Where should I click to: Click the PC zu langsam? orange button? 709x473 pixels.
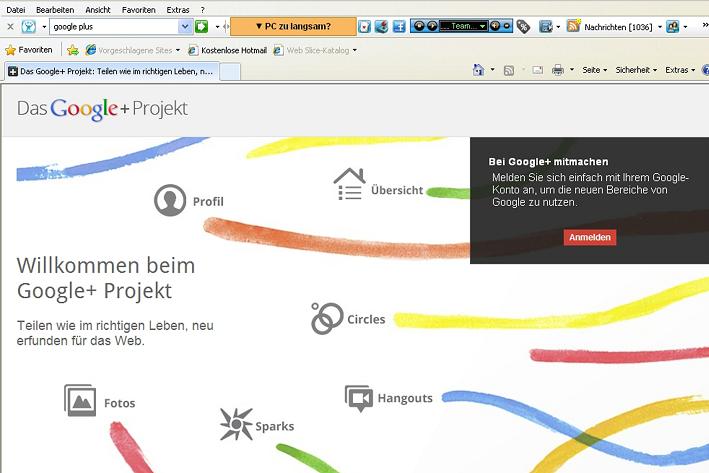(293, 26)
